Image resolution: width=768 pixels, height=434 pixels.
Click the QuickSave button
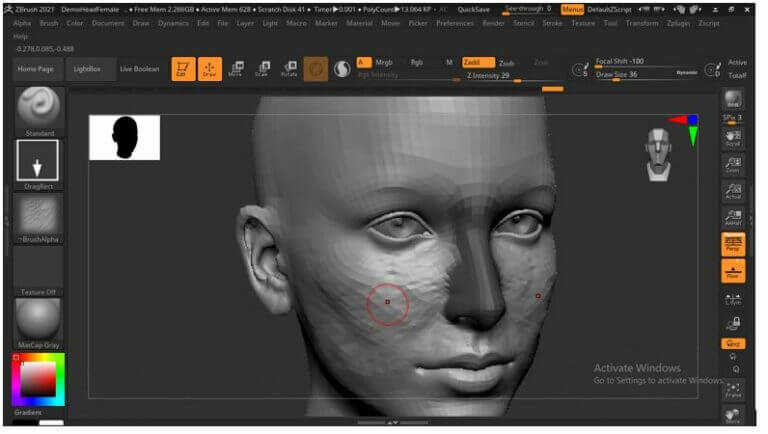[x=473, y=9]
